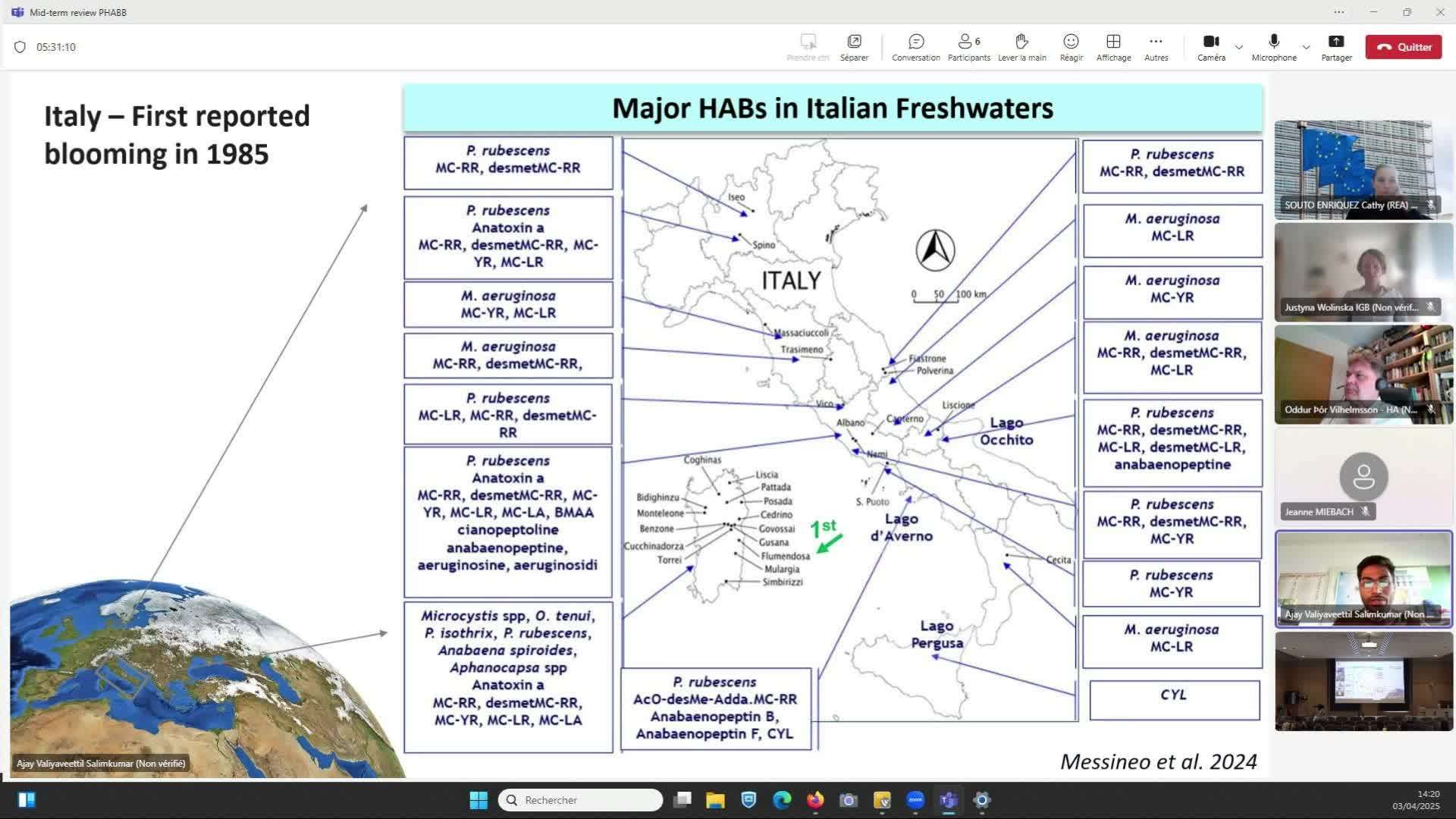Open Firefox from the taskbar
Screen dimensions: 1456x819
click(815, 800)
